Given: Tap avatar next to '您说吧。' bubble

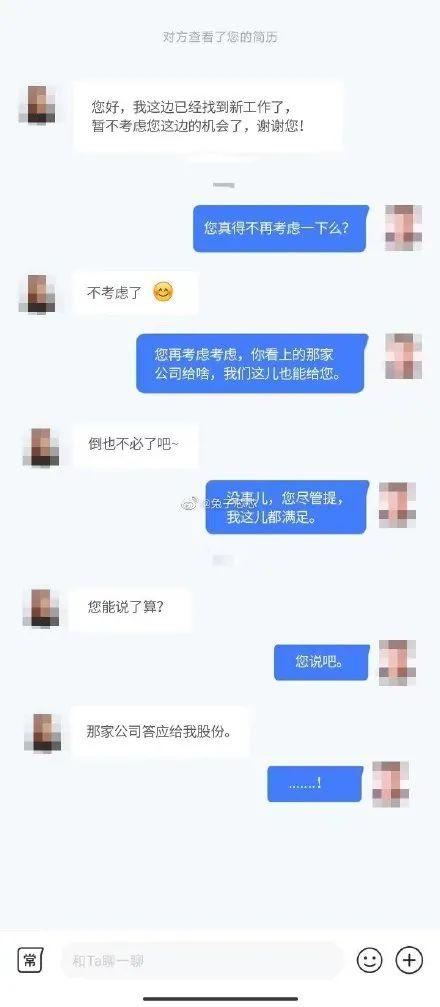Looking at the screenshot, I should pyautogui.click(x=397, y=662).
